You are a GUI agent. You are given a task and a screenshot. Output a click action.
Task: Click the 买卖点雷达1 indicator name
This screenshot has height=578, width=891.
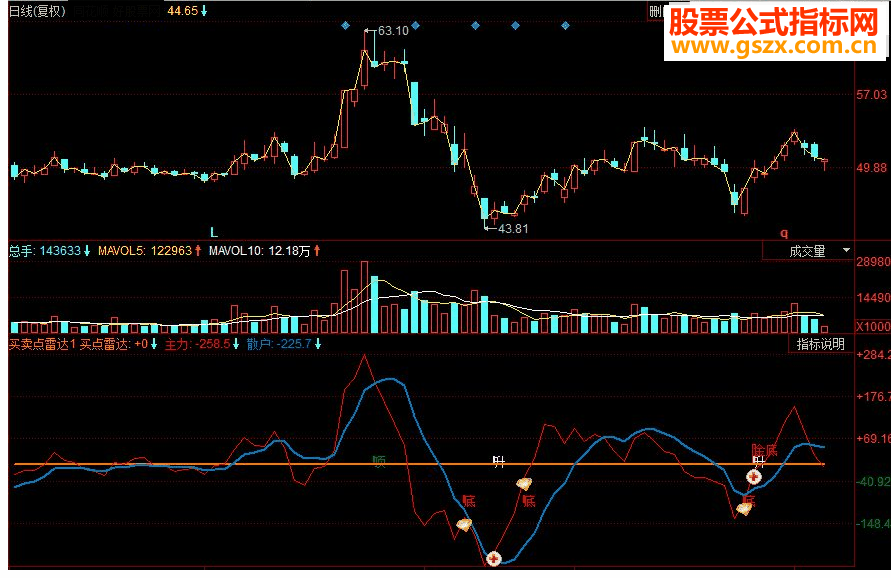(43, 344)
